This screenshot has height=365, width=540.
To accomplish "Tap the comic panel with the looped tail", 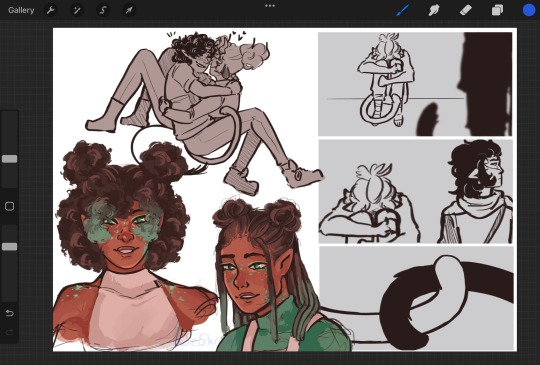I will point(416,298).
